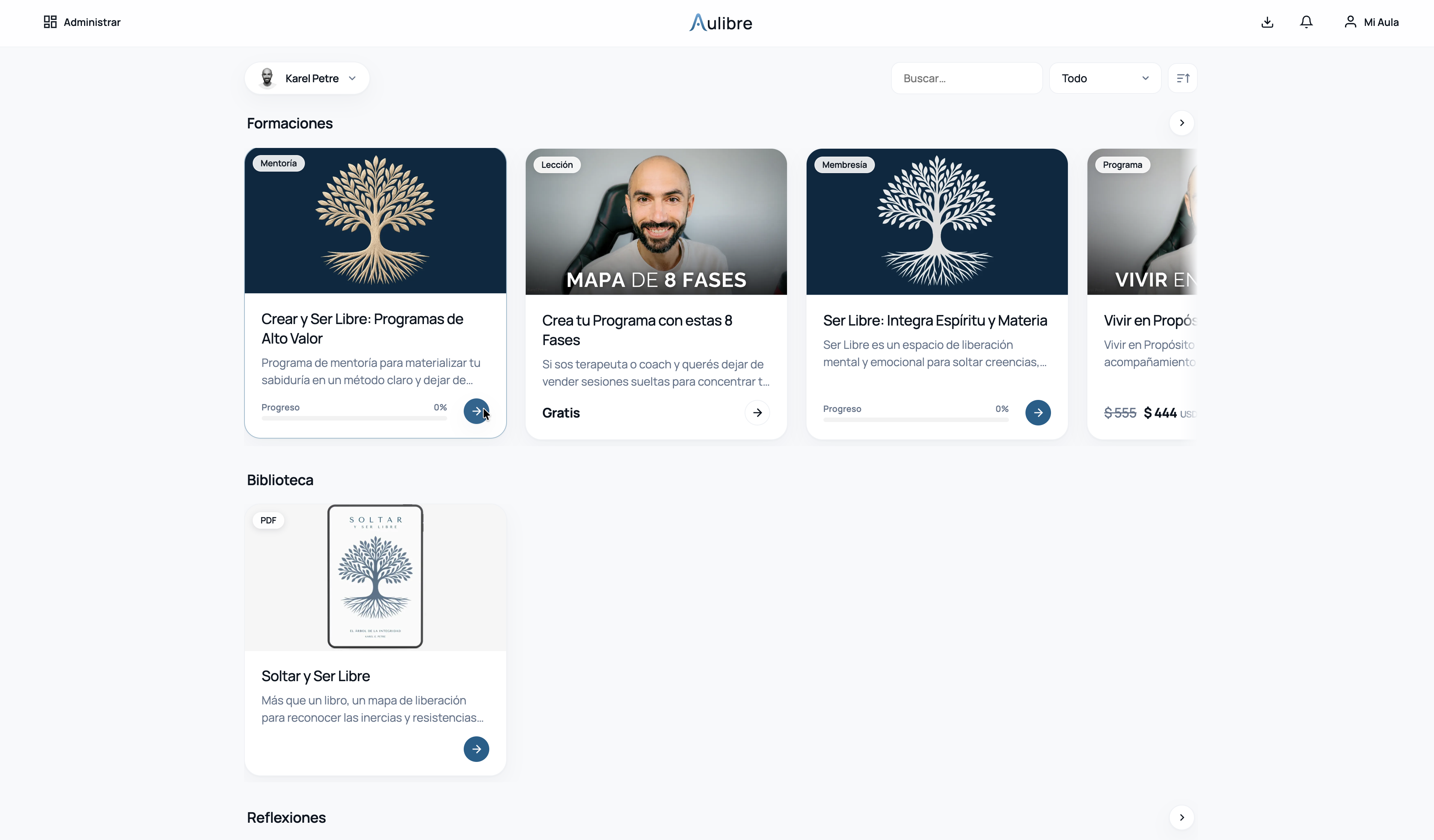Select the Vivir En program thumbnail
The height and width of the screenshot is (840, 1434).
point(1142,222)
